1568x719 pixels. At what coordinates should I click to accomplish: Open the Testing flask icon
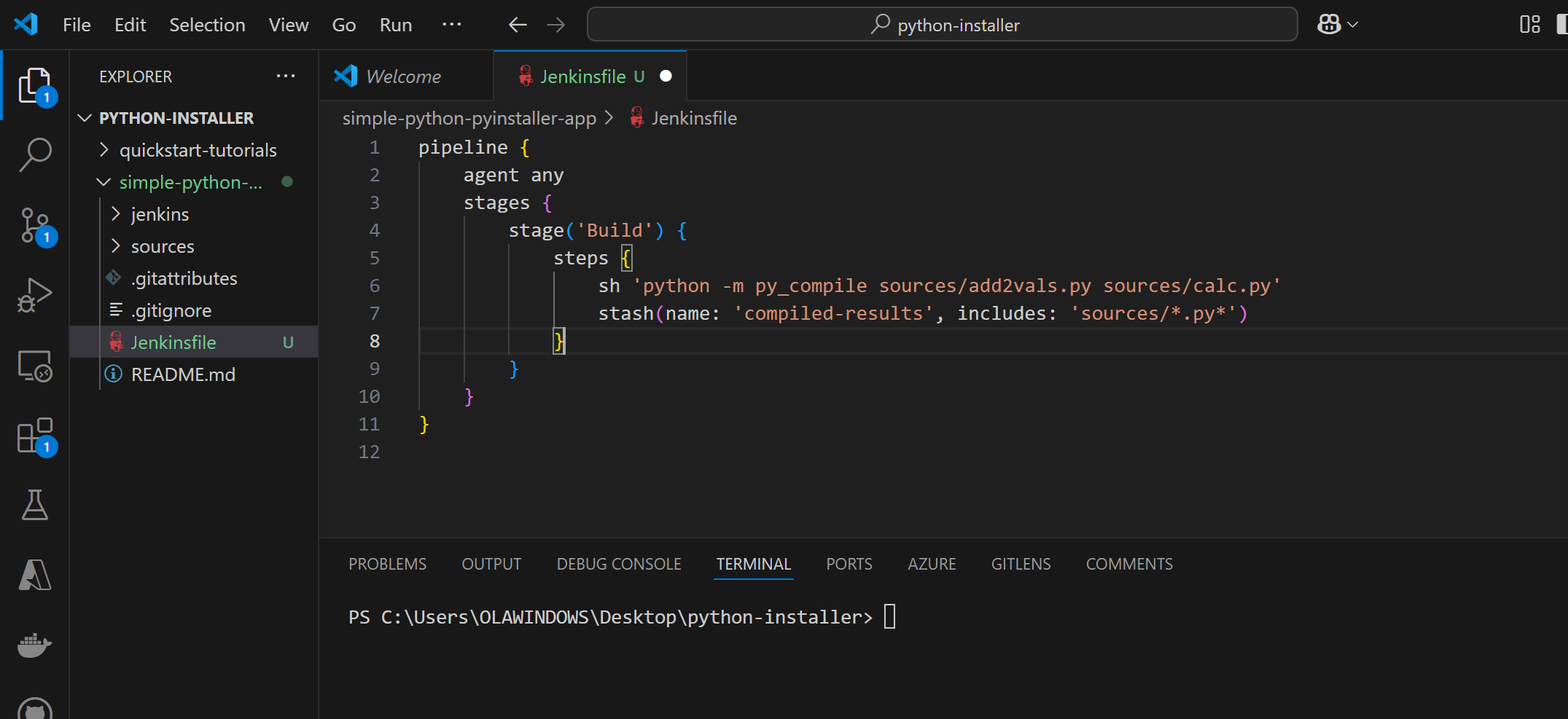(x=34, y=505)
